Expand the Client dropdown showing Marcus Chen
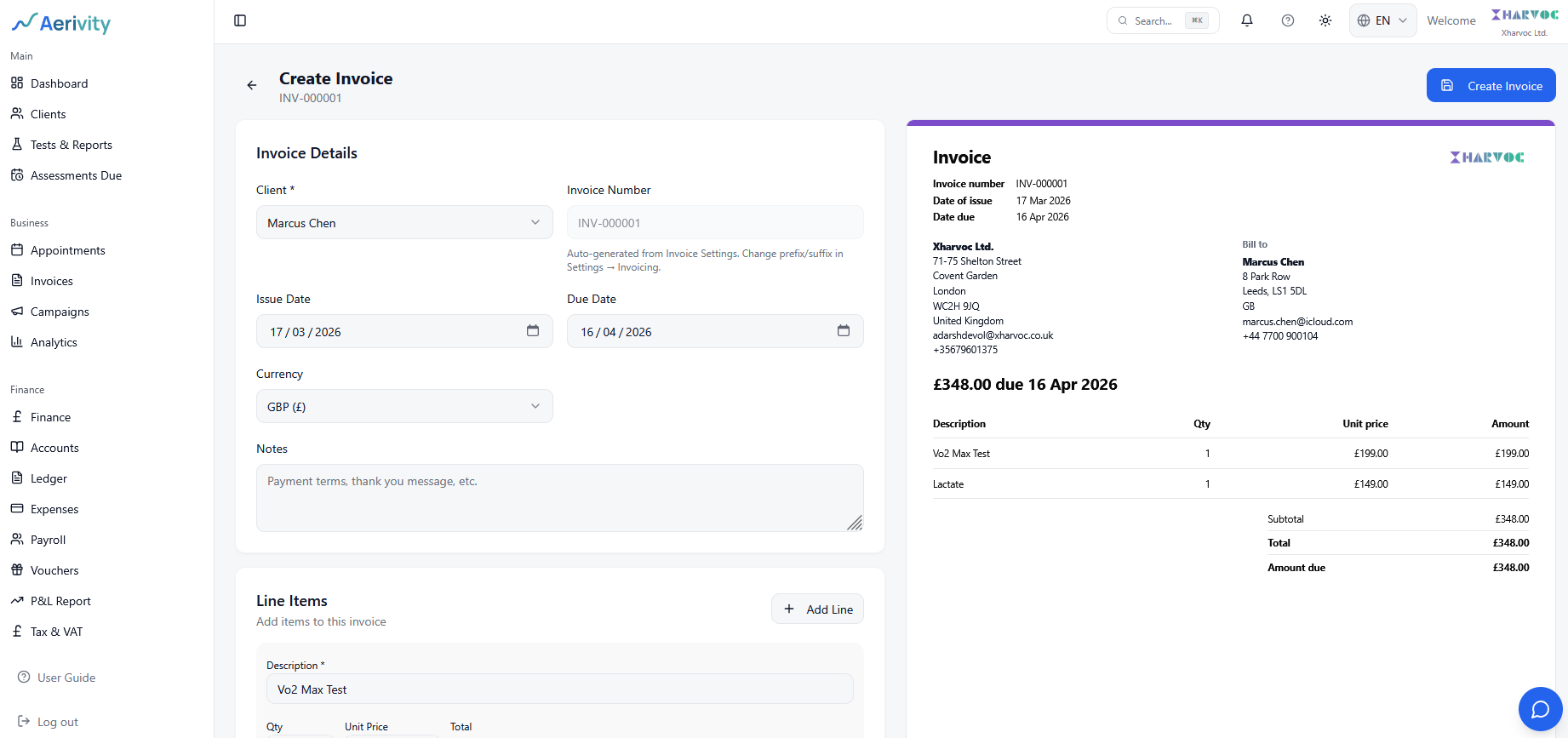Viewport: 1568px width, 738px height. click(404, 223)
